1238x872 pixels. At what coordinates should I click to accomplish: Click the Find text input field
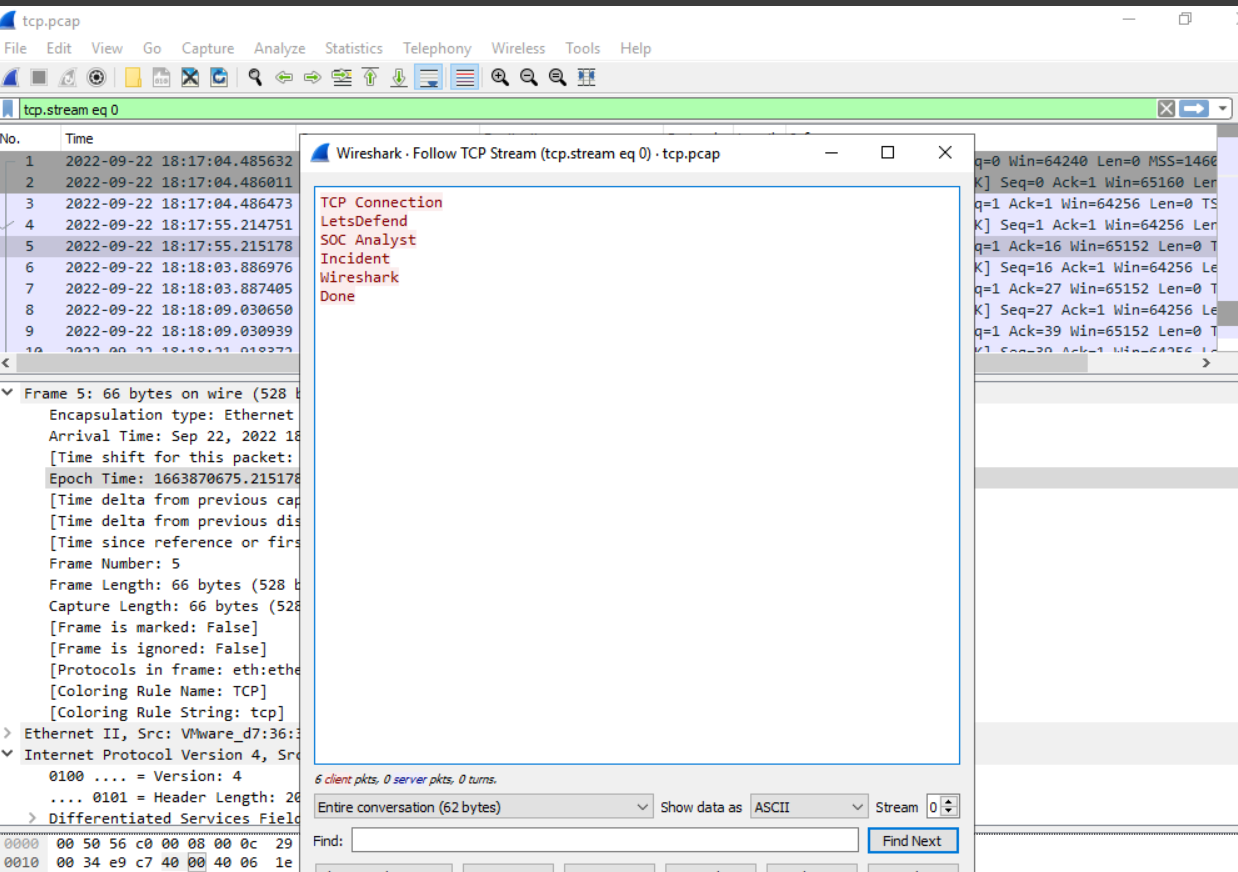pyautogui.click(x=604, y=841)
